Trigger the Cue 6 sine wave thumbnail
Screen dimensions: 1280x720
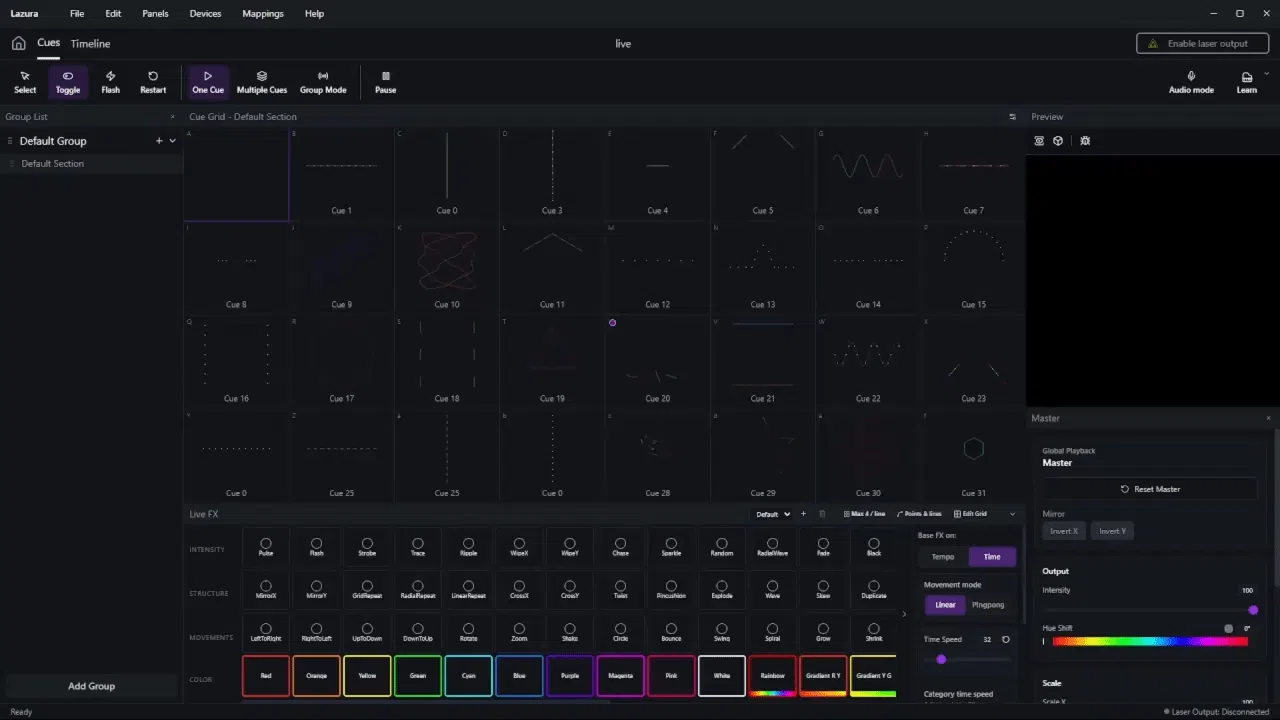[867, 174]
